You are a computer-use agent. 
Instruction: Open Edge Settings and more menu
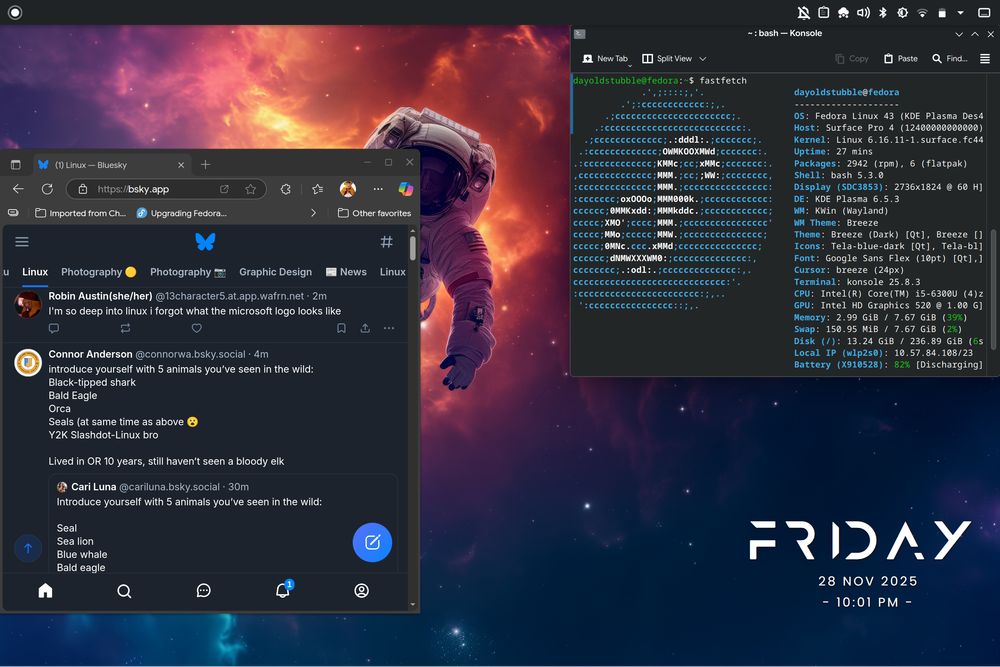[x=378, y=189]
